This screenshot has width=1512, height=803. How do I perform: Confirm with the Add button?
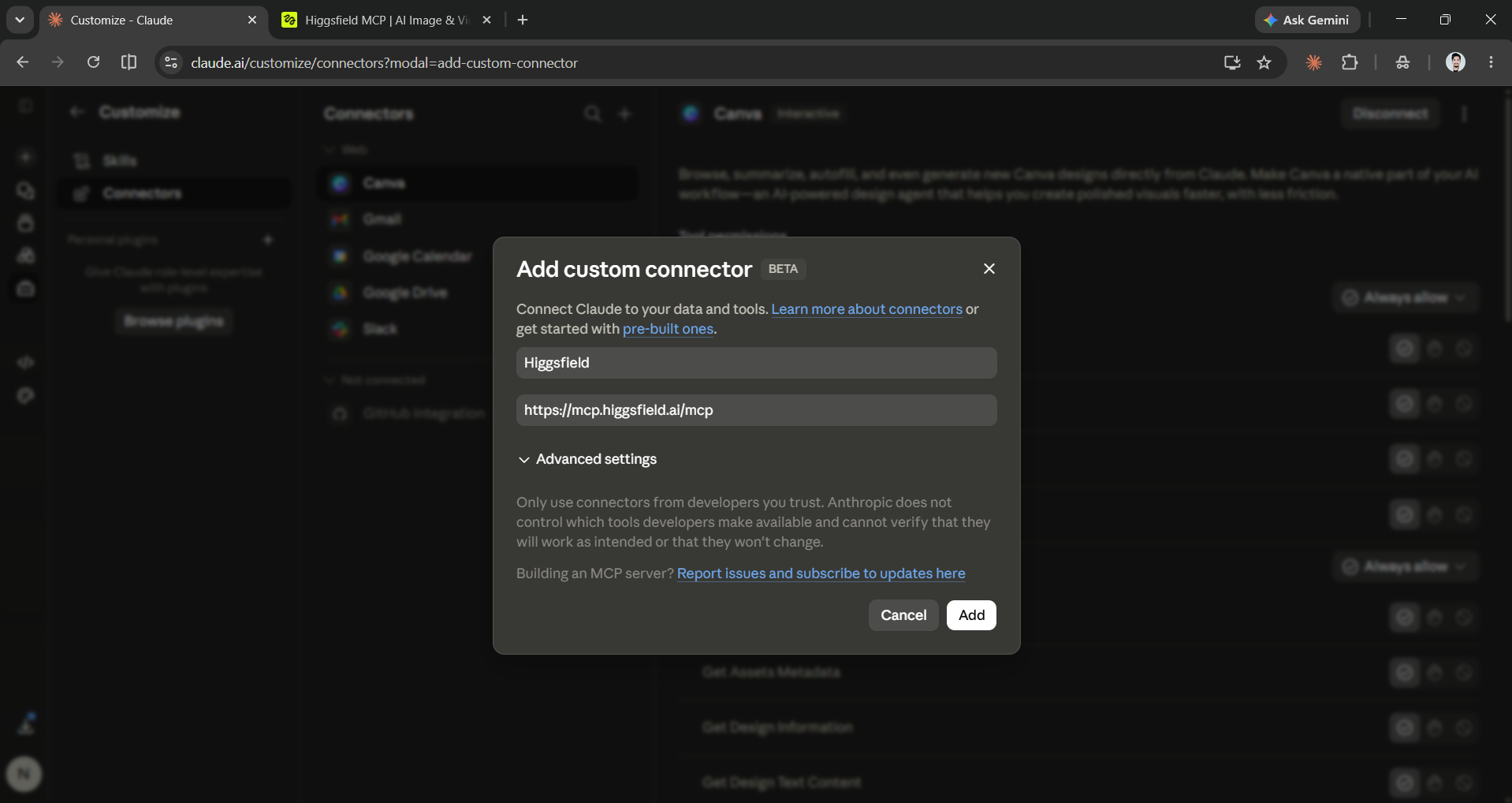pos(971,615)
